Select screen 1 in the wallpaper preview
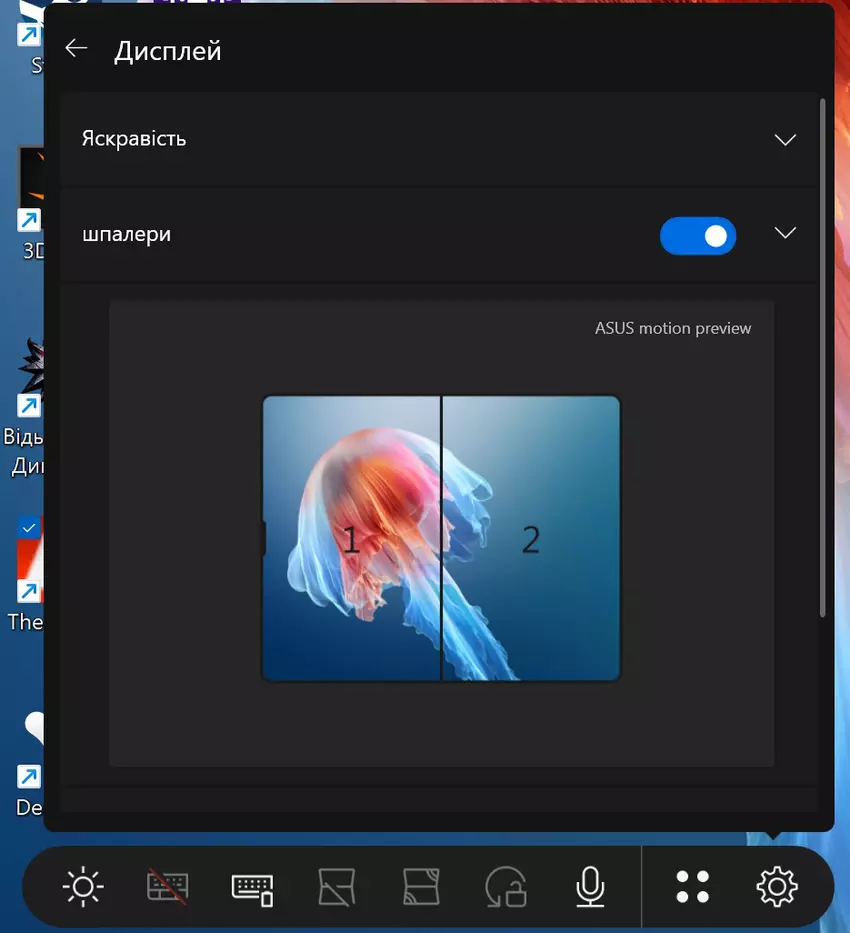 [x=351, y=539]
